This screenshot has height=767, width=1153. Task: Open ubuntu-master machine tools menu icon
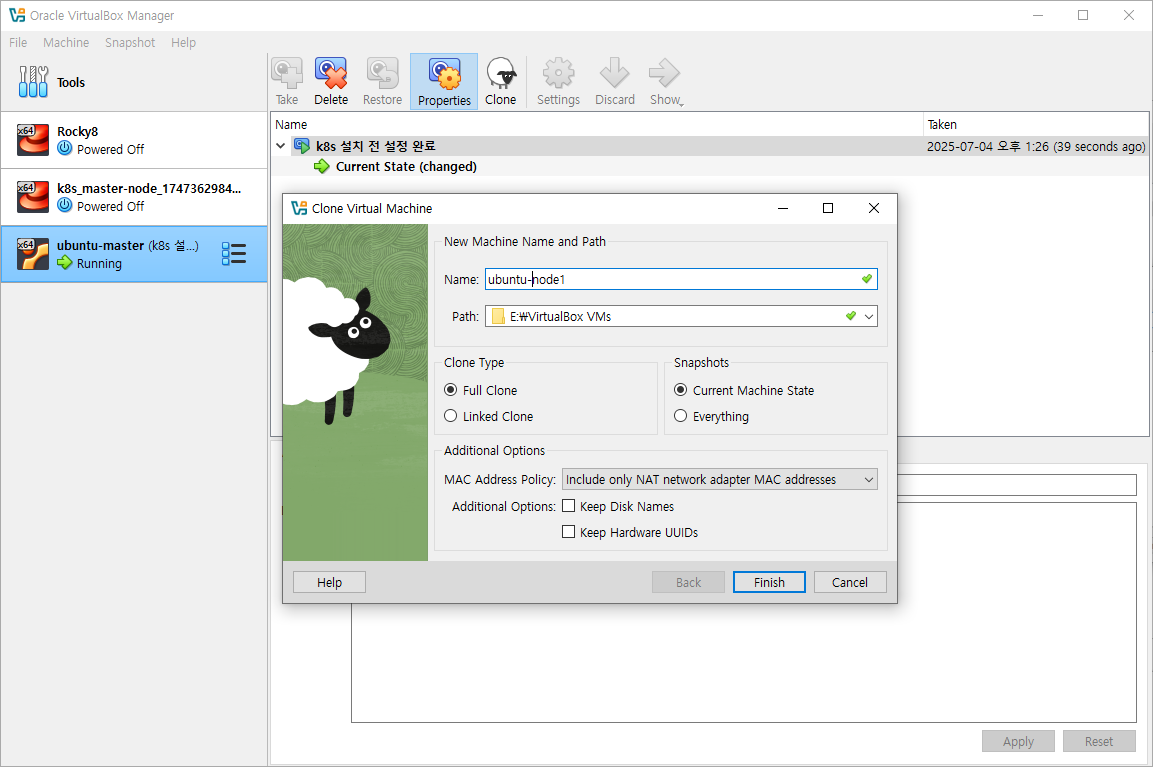coord(234,254)
